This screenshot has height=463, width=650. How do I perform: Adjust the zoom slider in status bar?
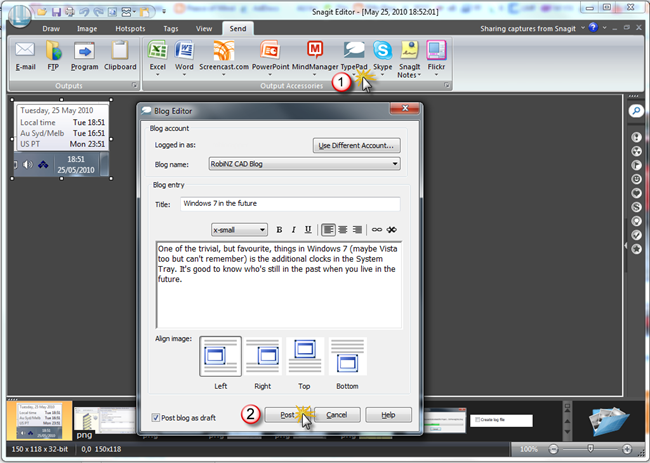coord(592,449)
